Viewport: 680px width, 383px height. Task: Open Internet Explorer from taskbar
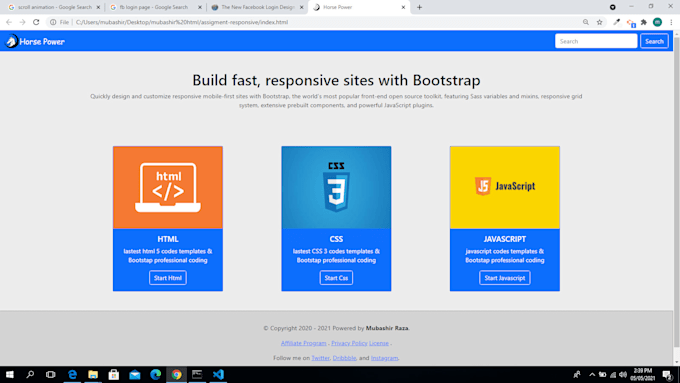72,374
